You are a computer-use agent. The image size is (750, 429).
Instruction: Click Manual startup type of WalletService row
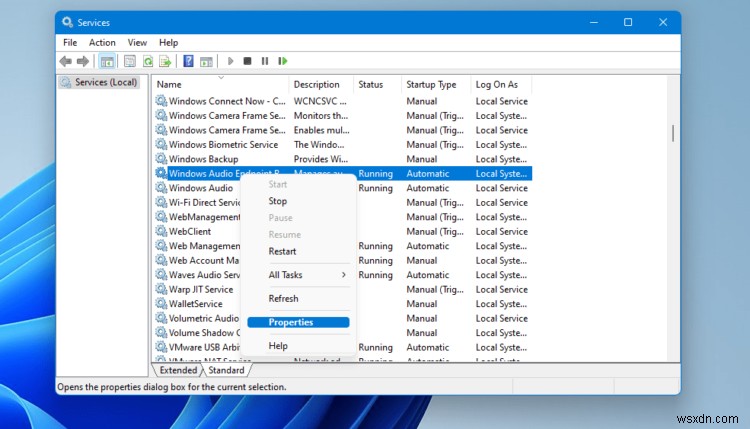coord(421,304)
